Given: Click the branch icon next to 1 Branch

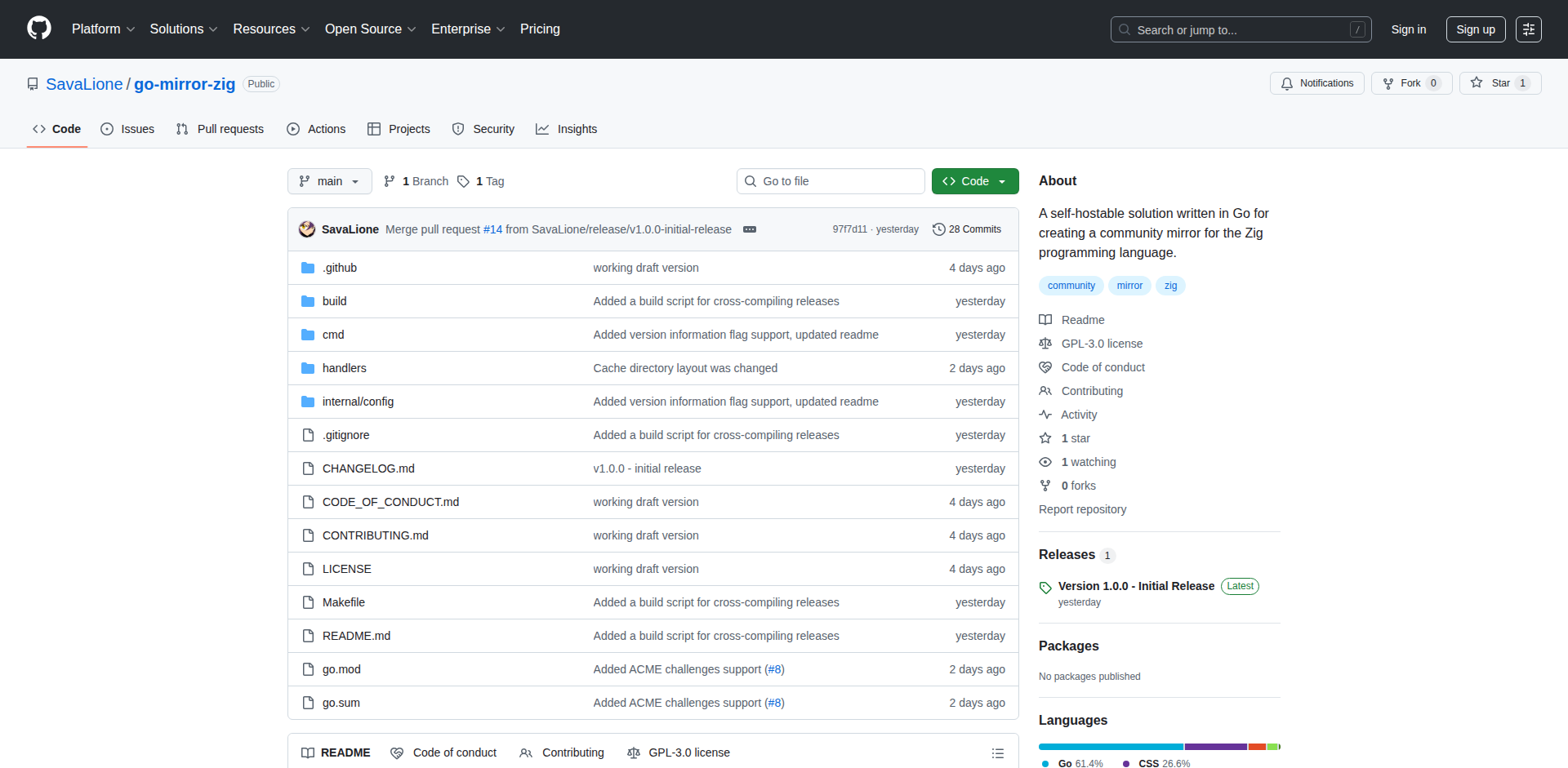Looking at the screenshot, I should coord(390,181).
